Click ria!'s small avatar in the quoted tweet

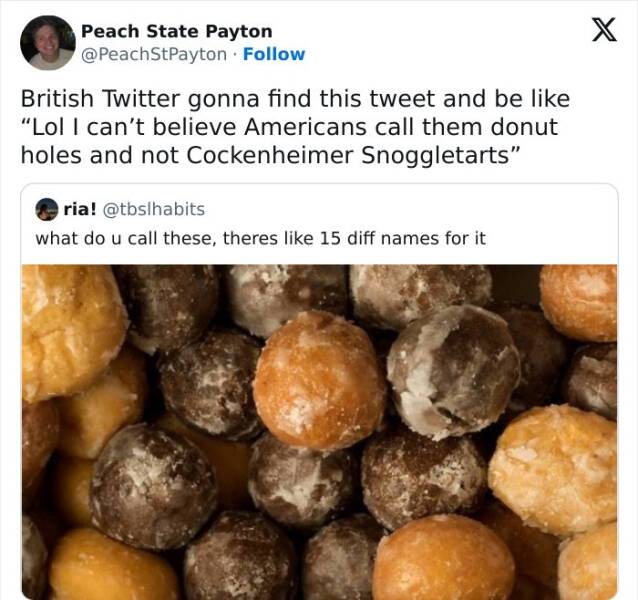pyautogui.click(x=46, y=209)
